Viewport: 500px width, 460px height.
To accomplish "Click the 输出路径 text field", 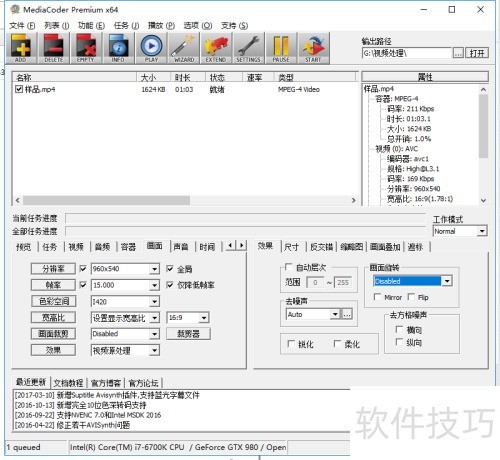I will 407,53.
